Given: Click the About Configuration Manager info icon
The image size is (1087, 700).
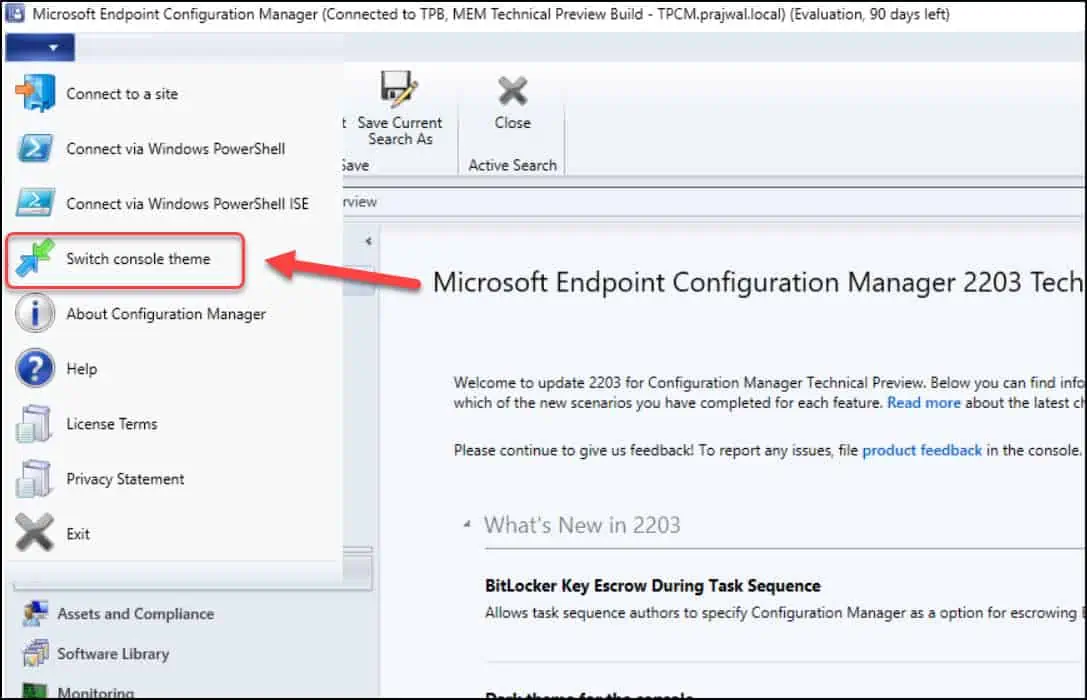Looking at the screenshot, I should tap(35, 313).
